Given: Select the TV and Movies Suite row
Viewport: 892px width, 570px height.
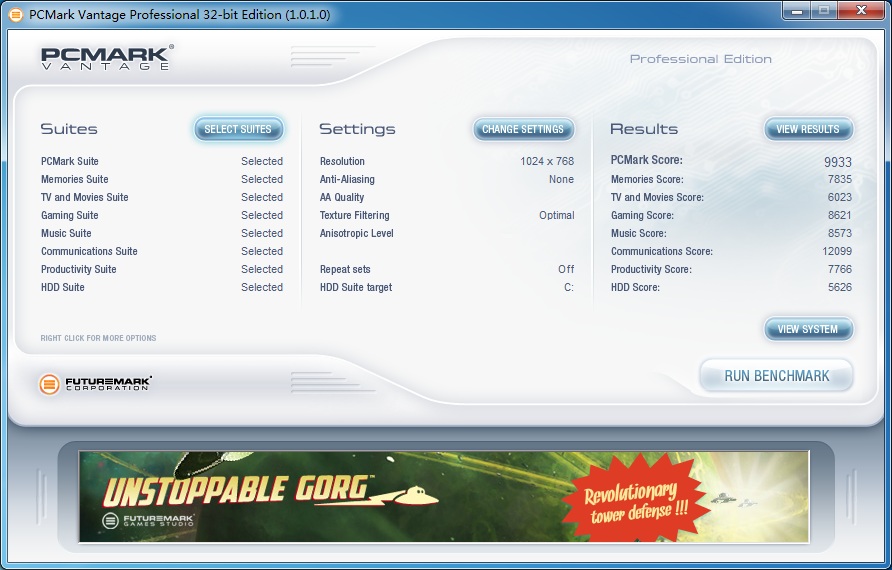Looking at the screenshot, I should pos(162,197).
